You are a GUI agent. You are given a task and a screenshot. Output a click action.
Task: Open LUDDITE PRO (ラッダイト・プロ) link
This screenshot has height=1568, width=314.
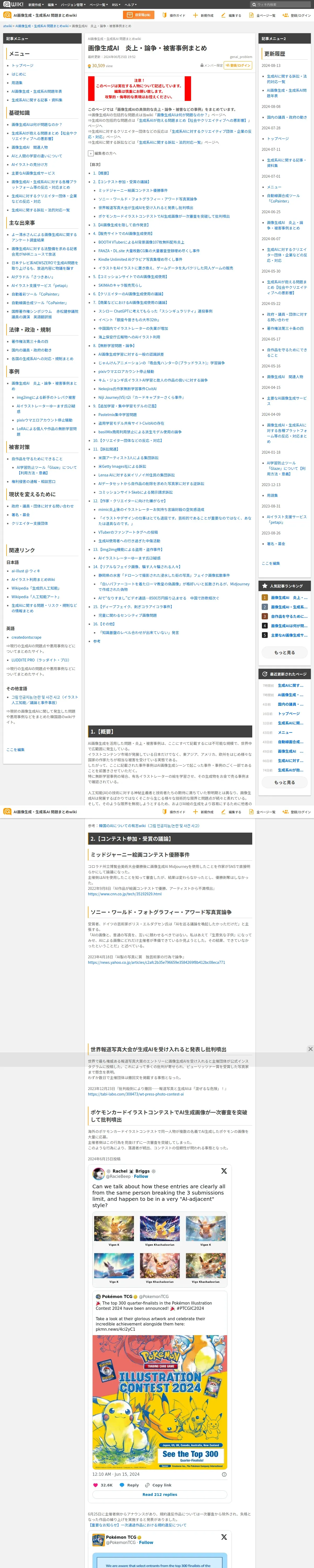(40, 660)
